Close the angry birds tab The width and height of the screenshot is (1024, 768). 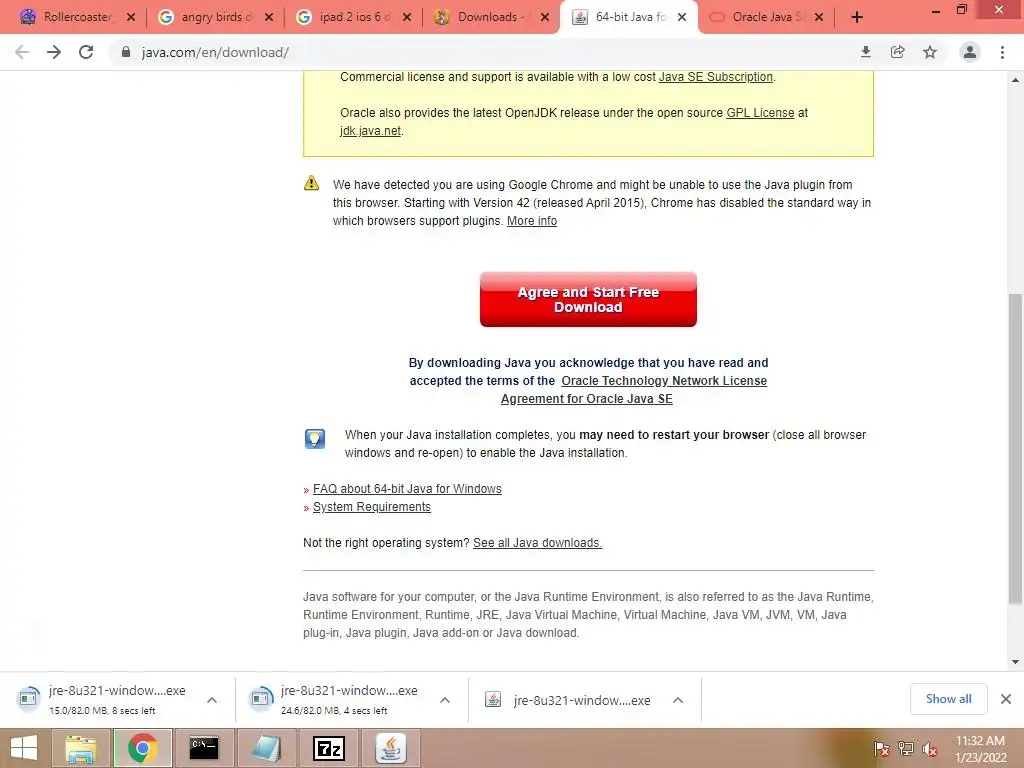pos(269,17)
